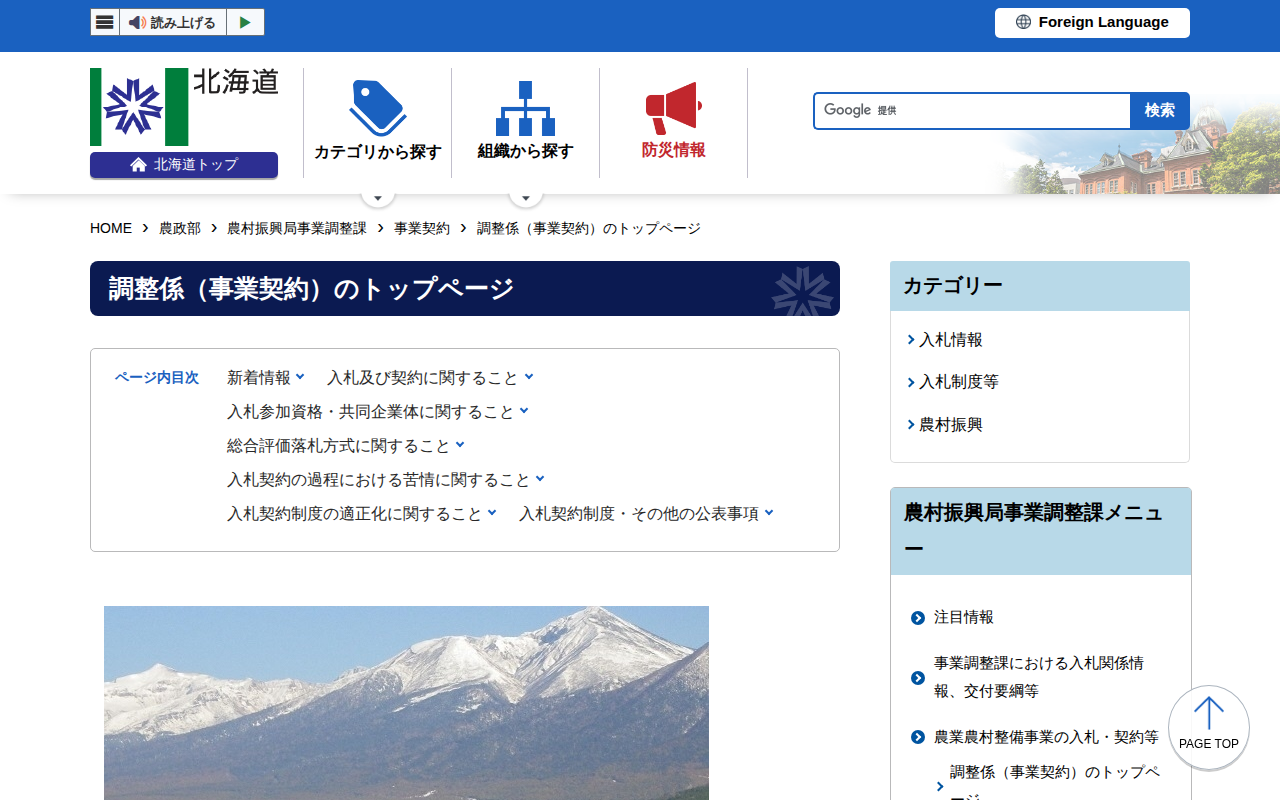Open 調整係（事業契約）のトップページ submenu item
Viewport: 1280px width, 800px height.
1055,786
